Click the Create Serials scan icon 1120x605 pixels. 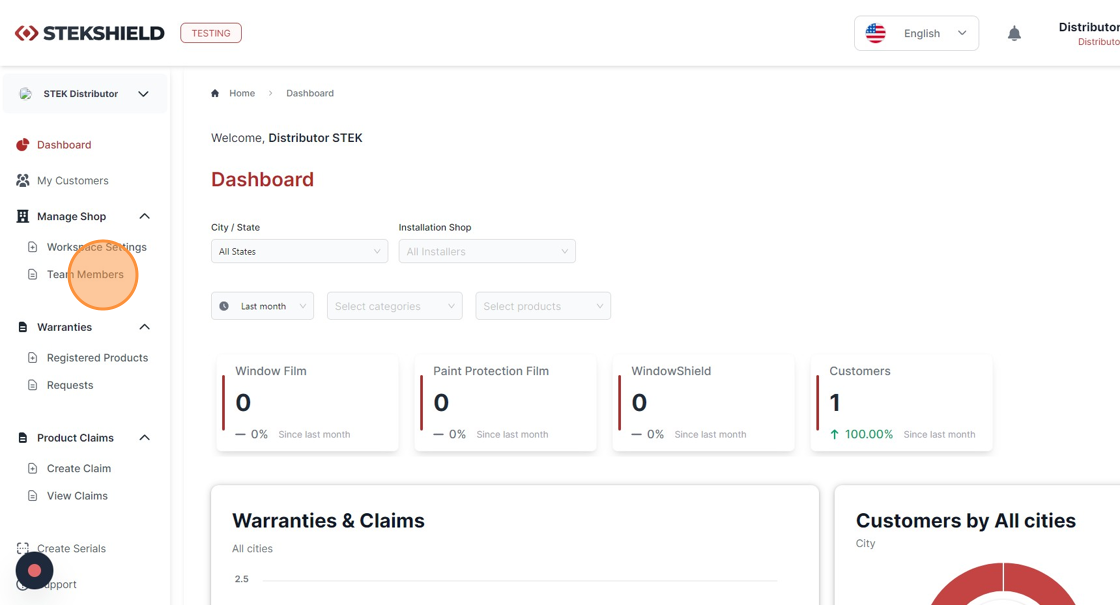(x=23, y=548)
